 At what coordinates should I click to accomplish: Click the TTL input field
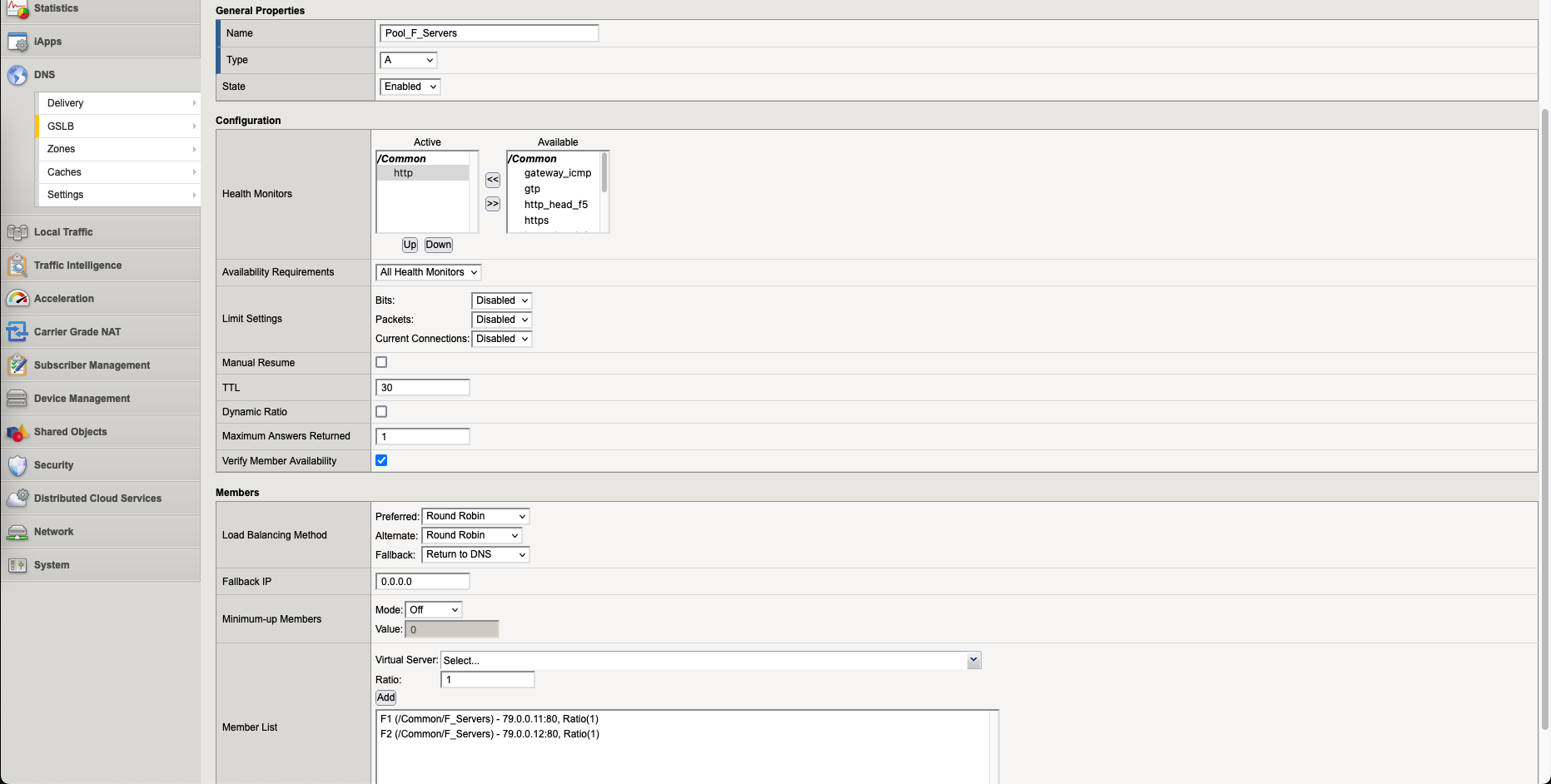[x=423, y=388]
